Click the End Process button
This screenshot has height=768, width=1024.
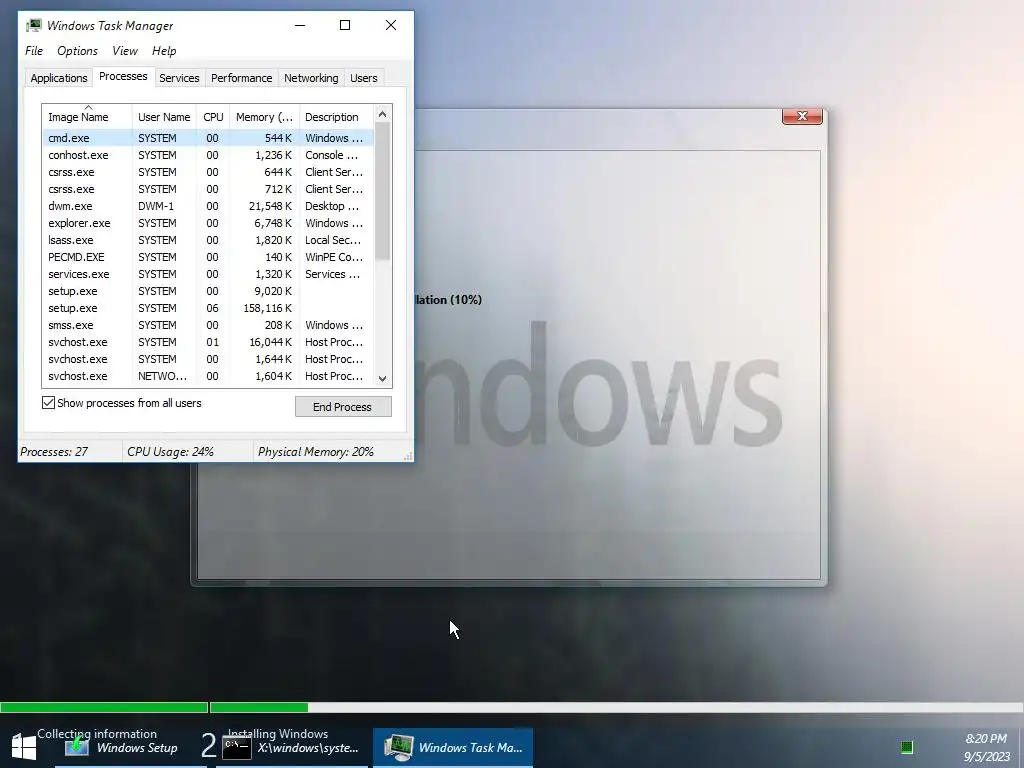(x=343, y=407)
